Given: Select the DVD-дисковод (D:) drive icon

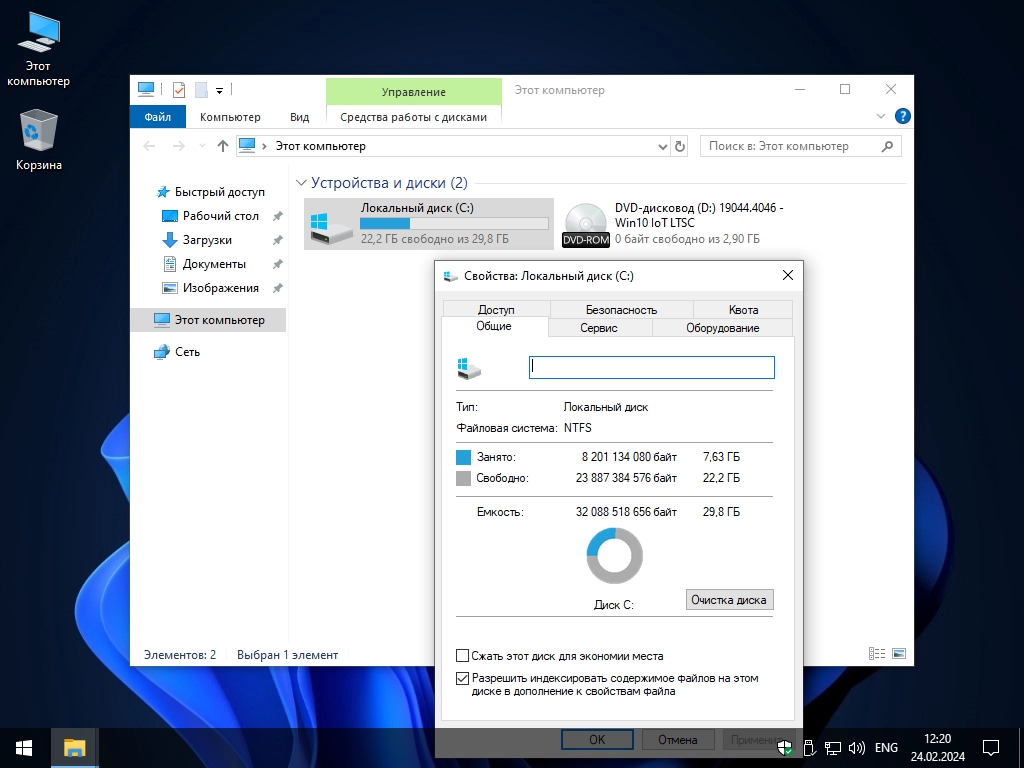Looking at the screenshot, I should pyautogui.click(x=586, y=225).
